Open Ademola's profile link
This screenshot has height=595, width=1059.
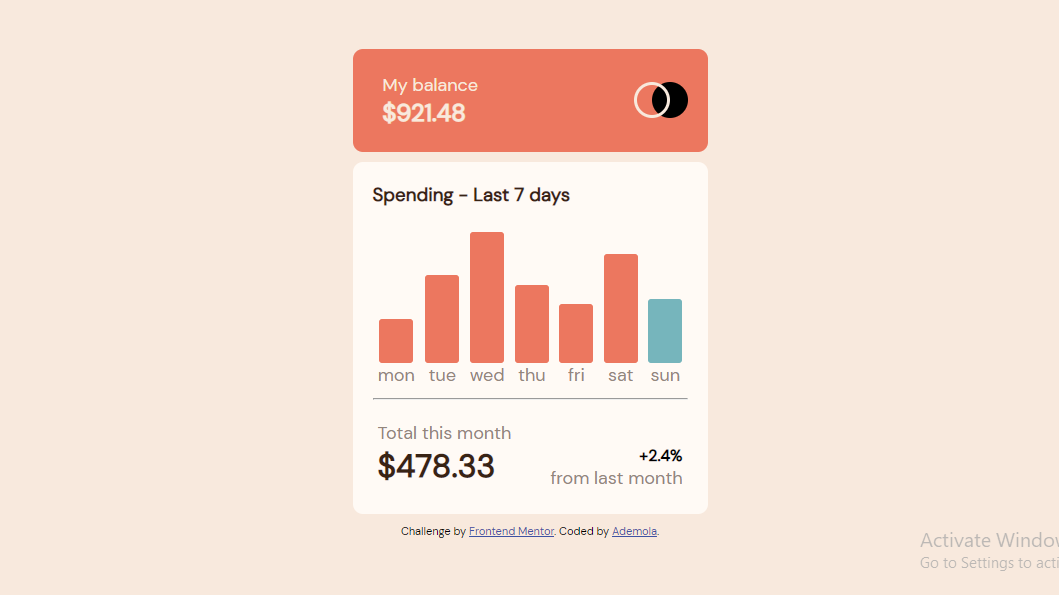coord(634,531)
